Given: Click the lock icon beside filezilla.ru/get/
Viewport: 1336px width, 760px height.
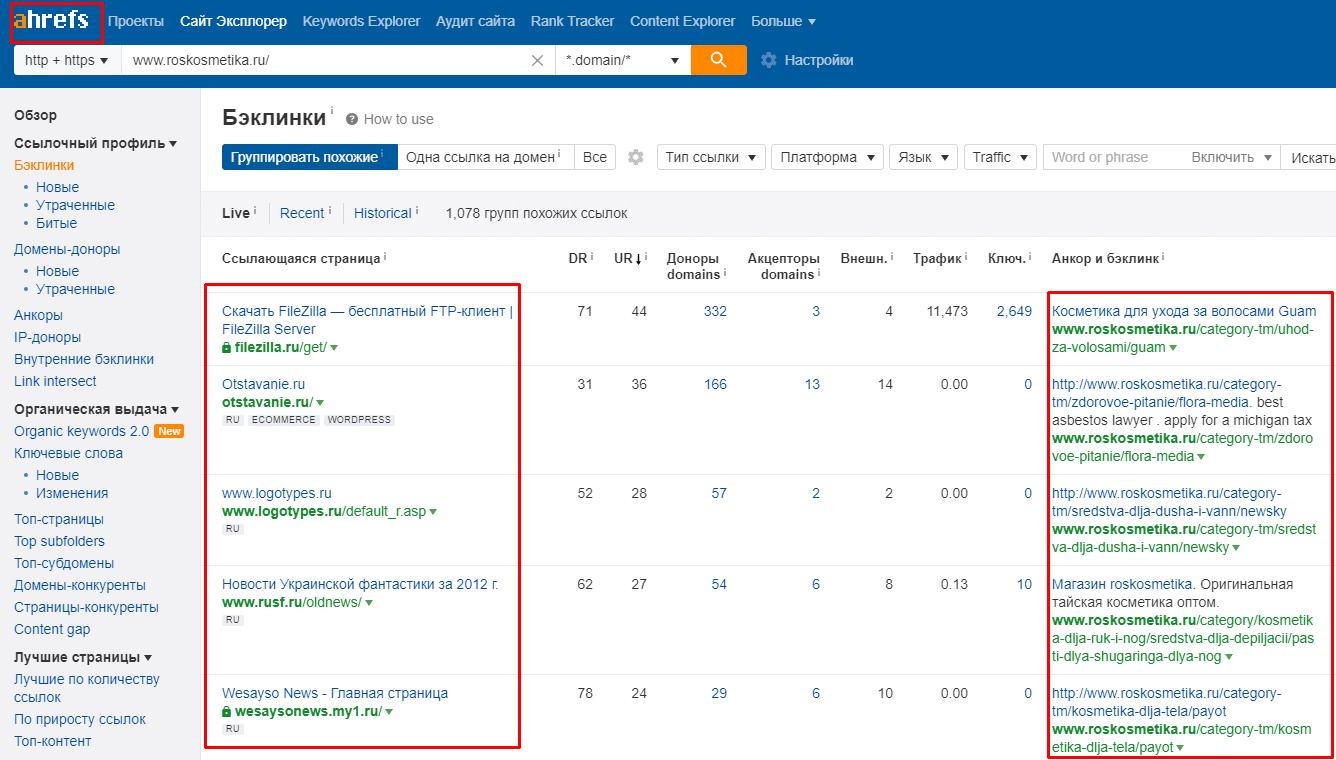Looking at the screenshot, I should coord(227,347).
